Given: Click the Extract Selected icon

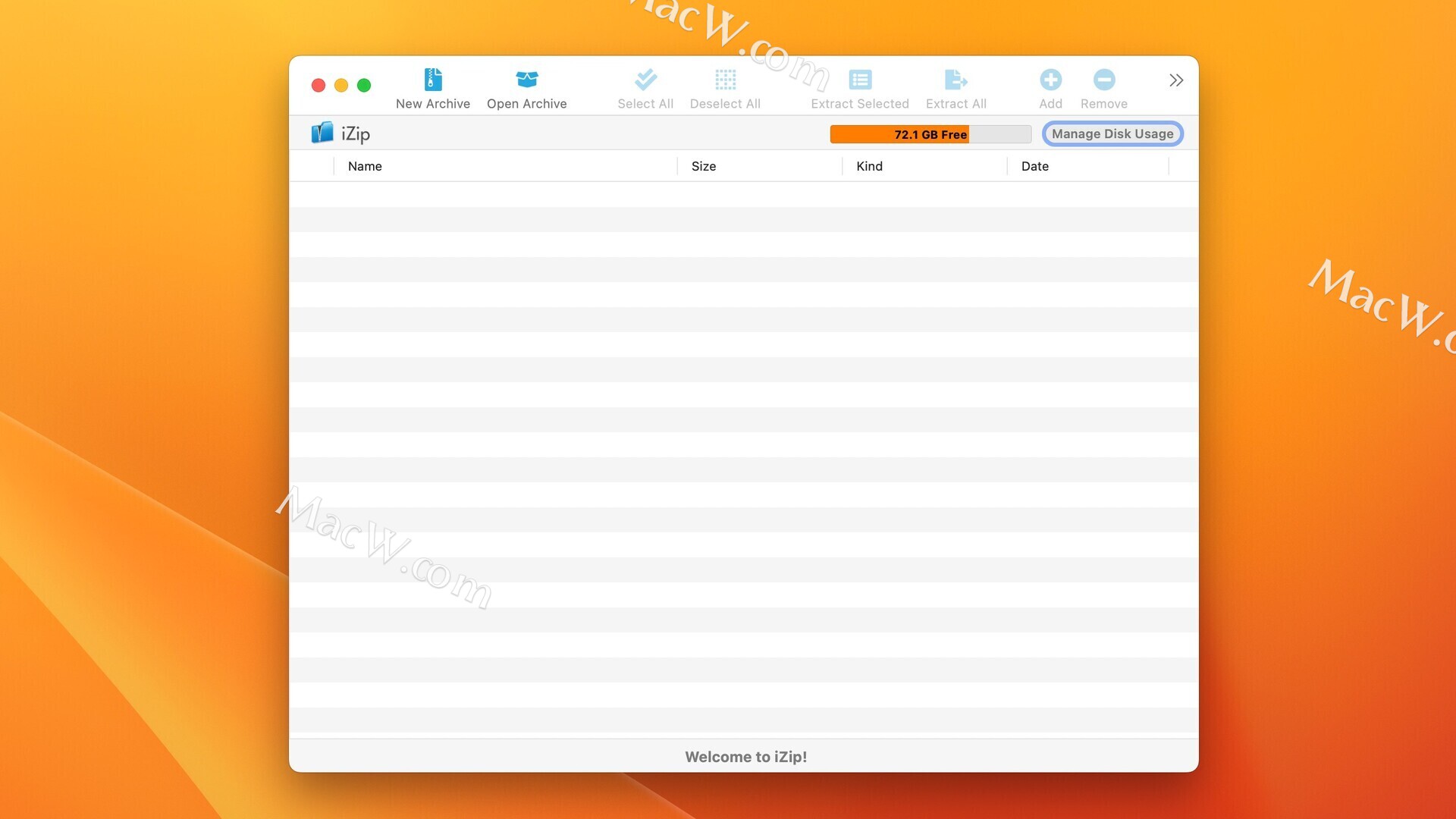Looking at the screenshot, I should coord(860,80).
